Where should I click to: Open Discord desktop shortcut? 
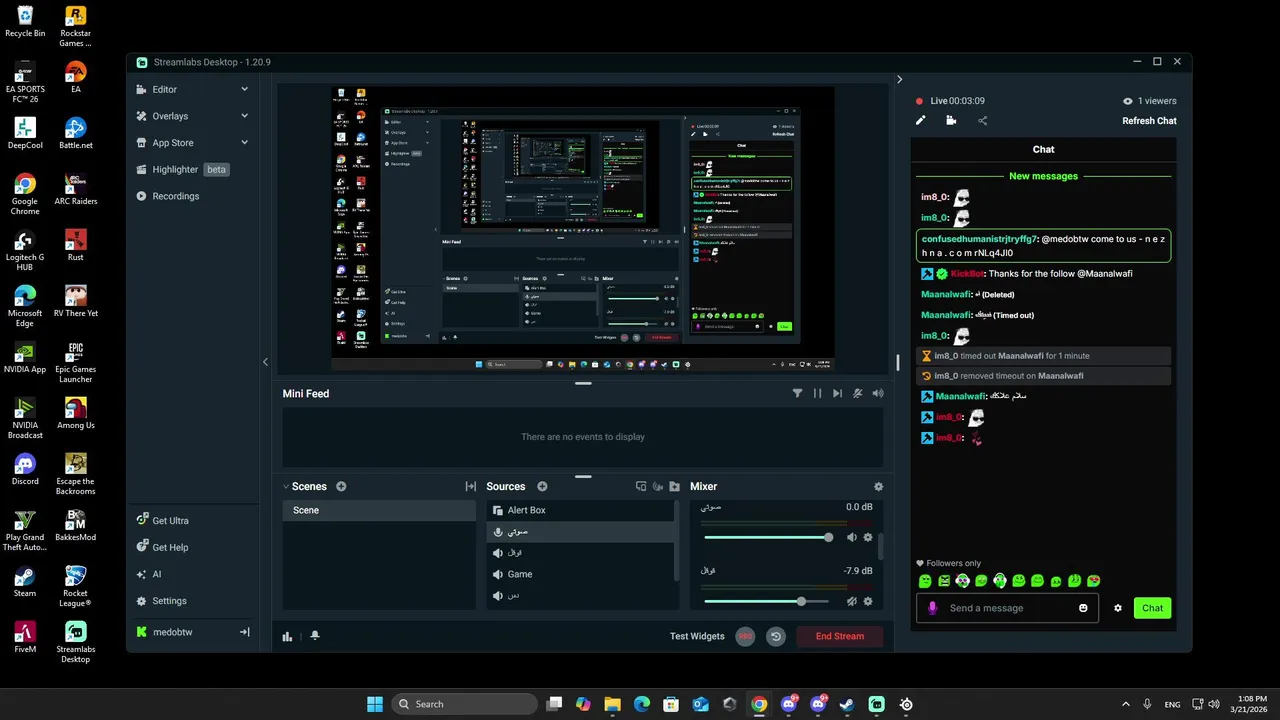pos(25,469)
